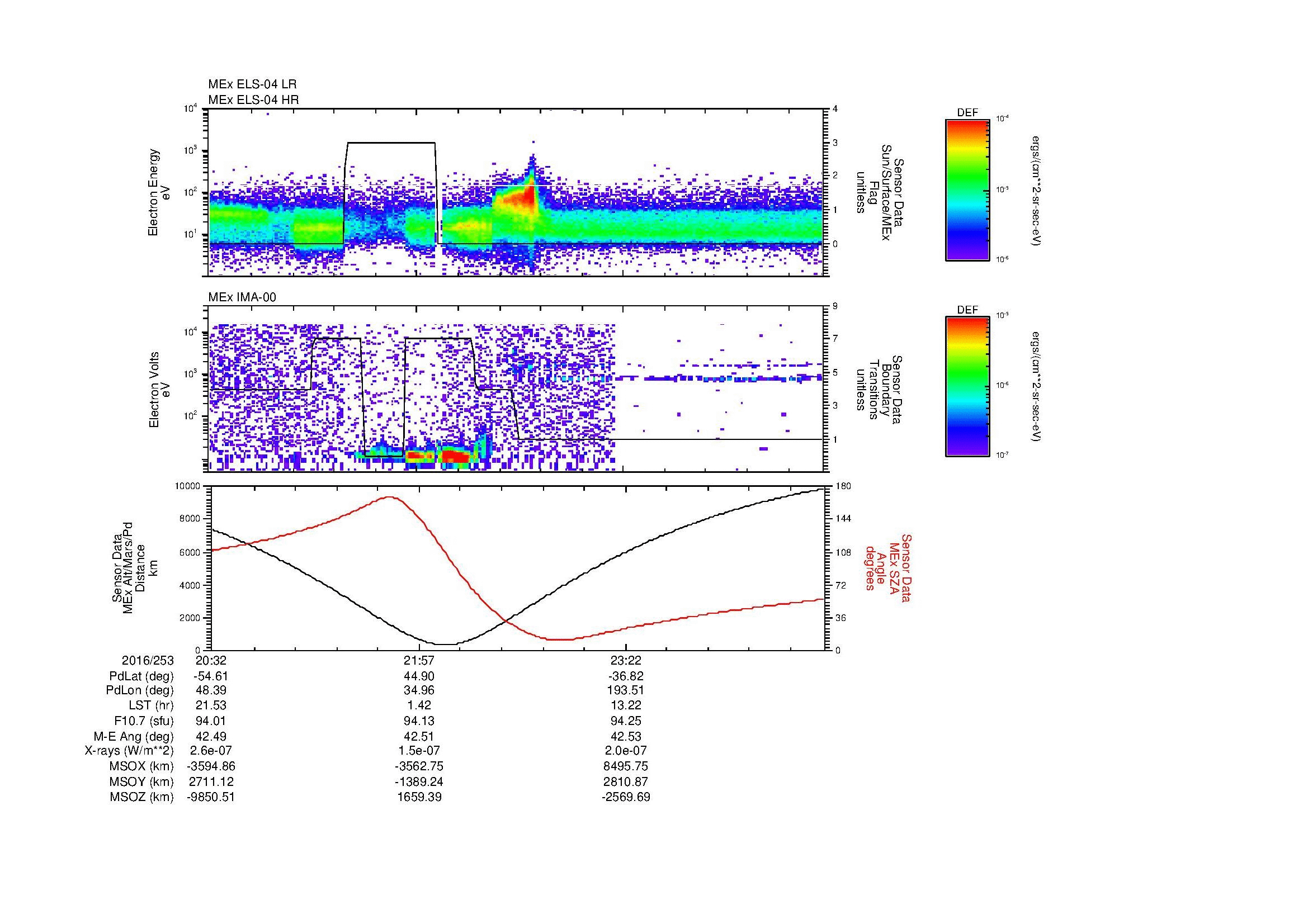Click the red 'MEx SZA Angle degrees' axis label
This screenshot has width=1308, height=924.
pos(887,567)
